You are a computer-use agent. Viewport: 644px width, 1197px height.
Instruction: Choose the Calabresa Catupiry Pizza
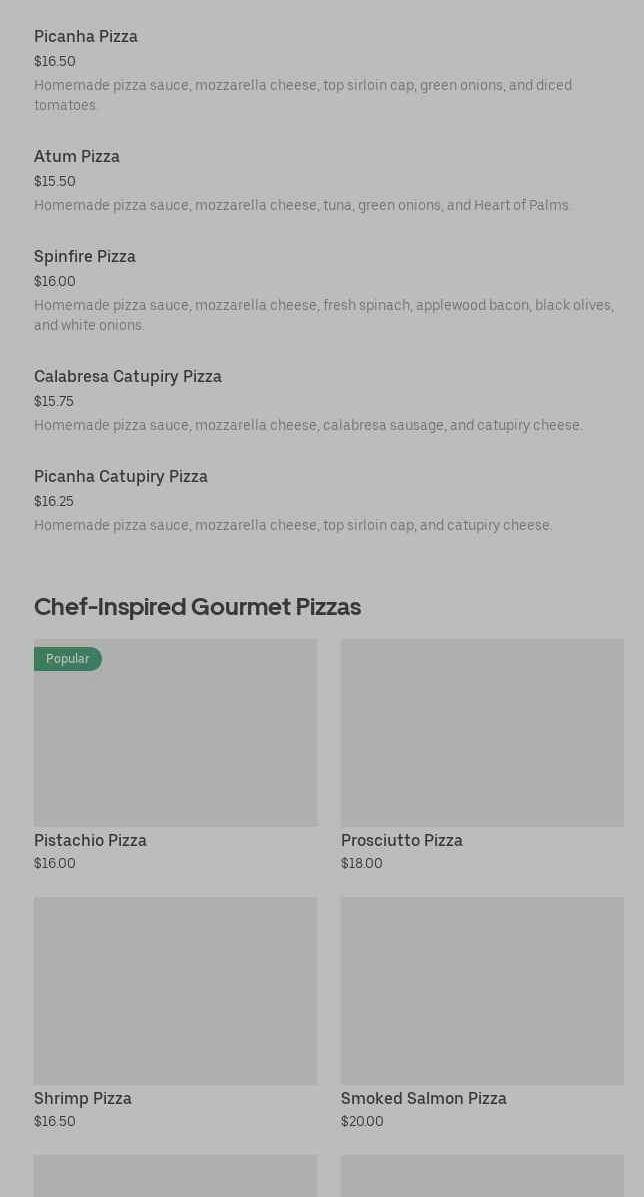coord(128,377)
